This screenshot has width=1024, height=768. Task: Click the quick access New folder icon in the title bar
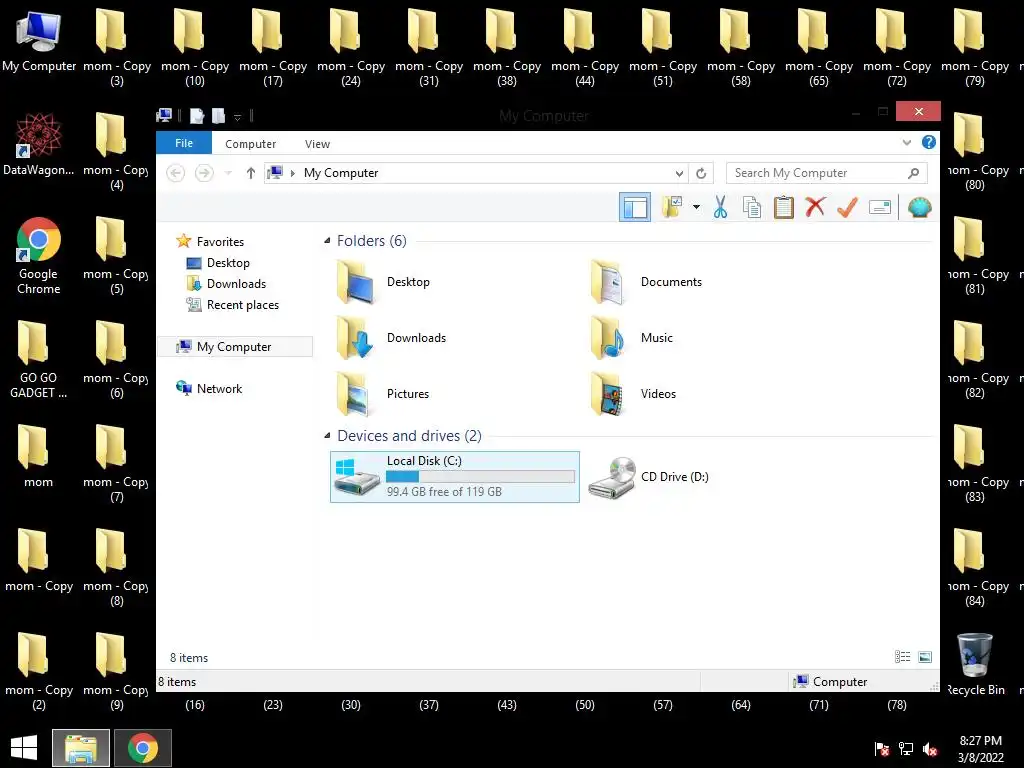point(218,116)
